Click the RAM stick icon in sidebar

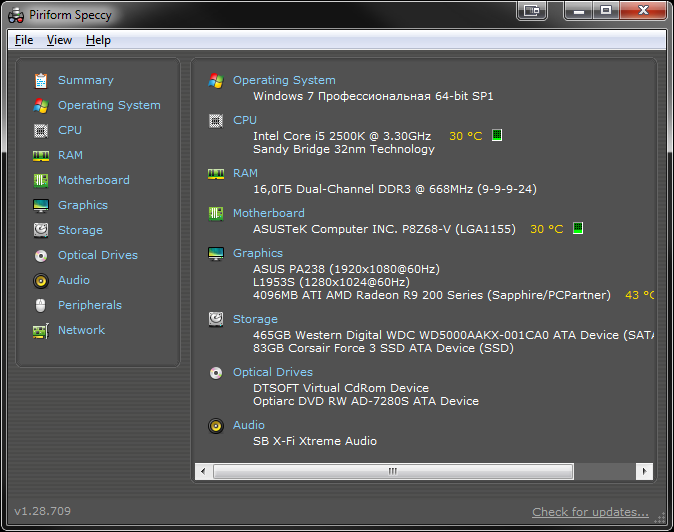click(41, 156)
